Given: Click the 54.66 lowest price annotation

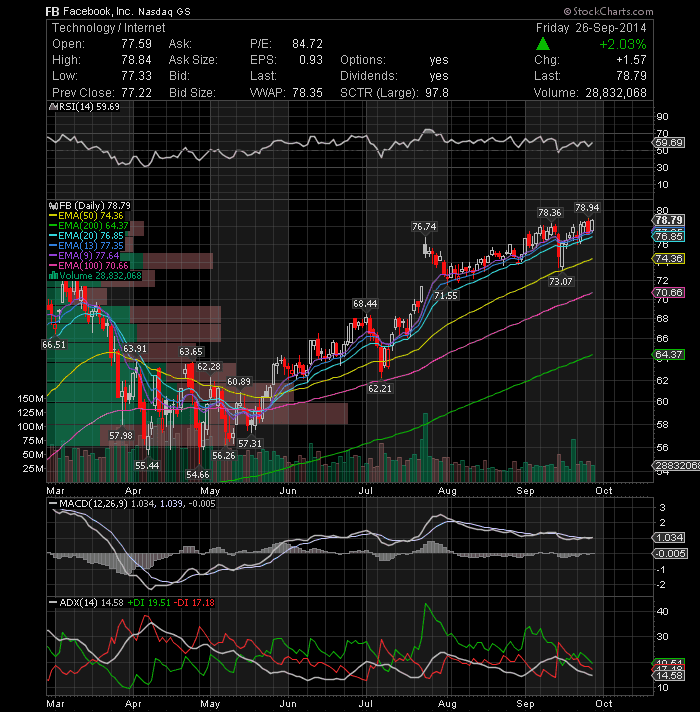Looking at the screenshot, I should tap(197, 475).
